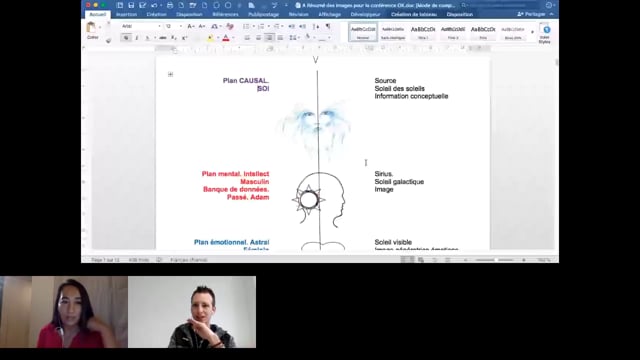
Task: Toggle superscript formatting
Action: coord(184,38)
